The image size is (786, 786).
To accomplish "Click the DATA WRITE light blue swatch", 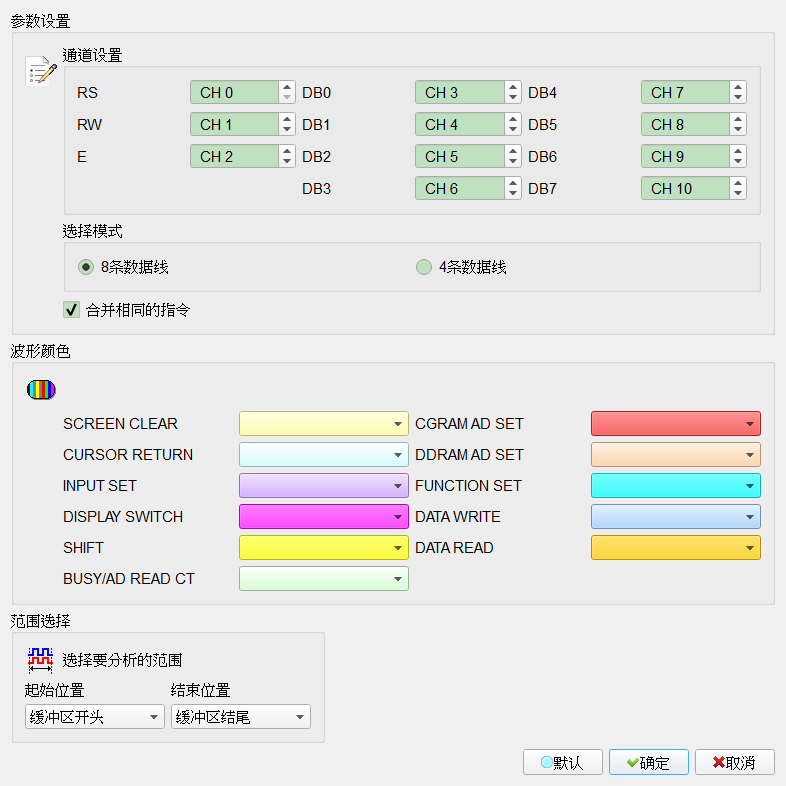I will pyautogui.click(x=676, y=517).
